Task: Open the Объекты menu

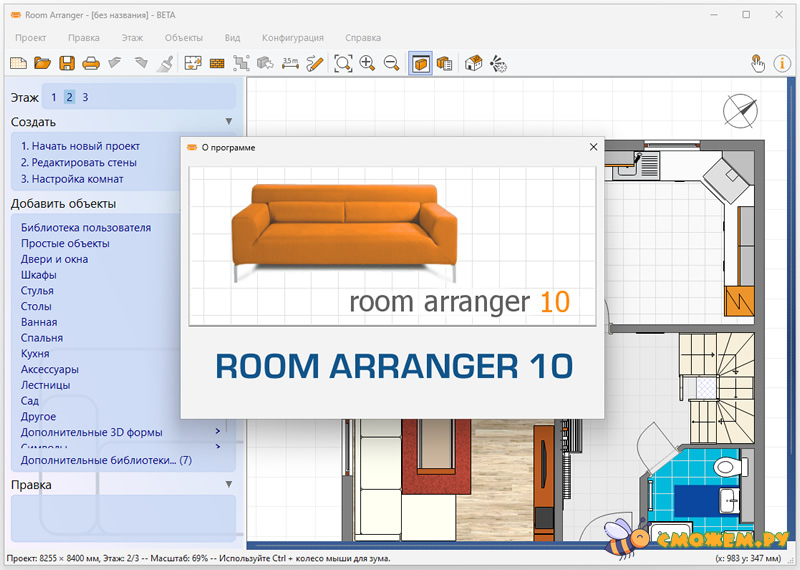Action: click(184, 38)
